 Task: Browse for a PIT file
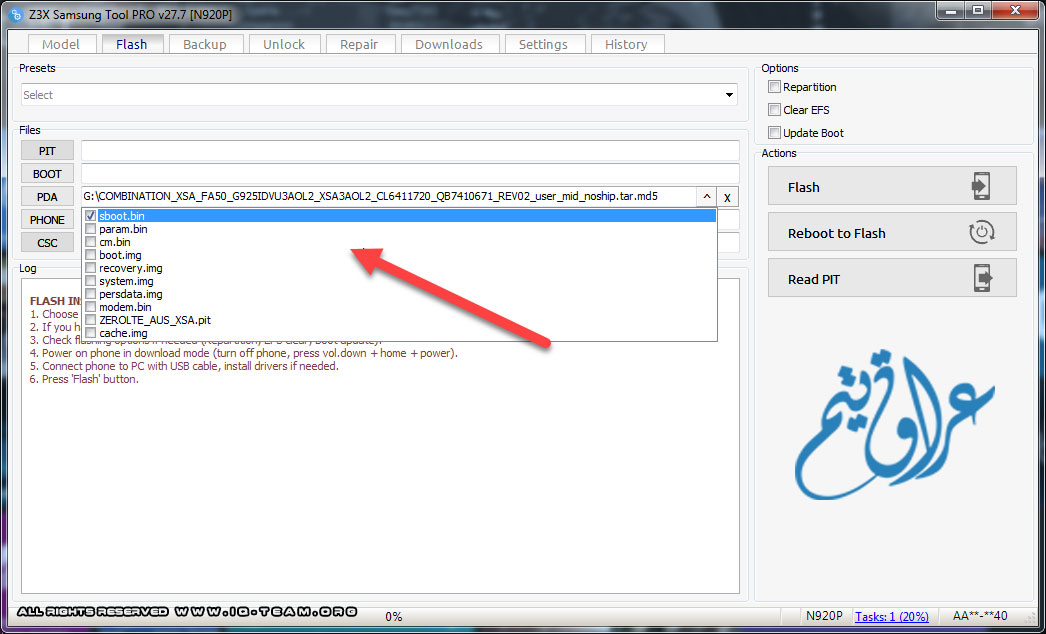(x=47, y=151)
